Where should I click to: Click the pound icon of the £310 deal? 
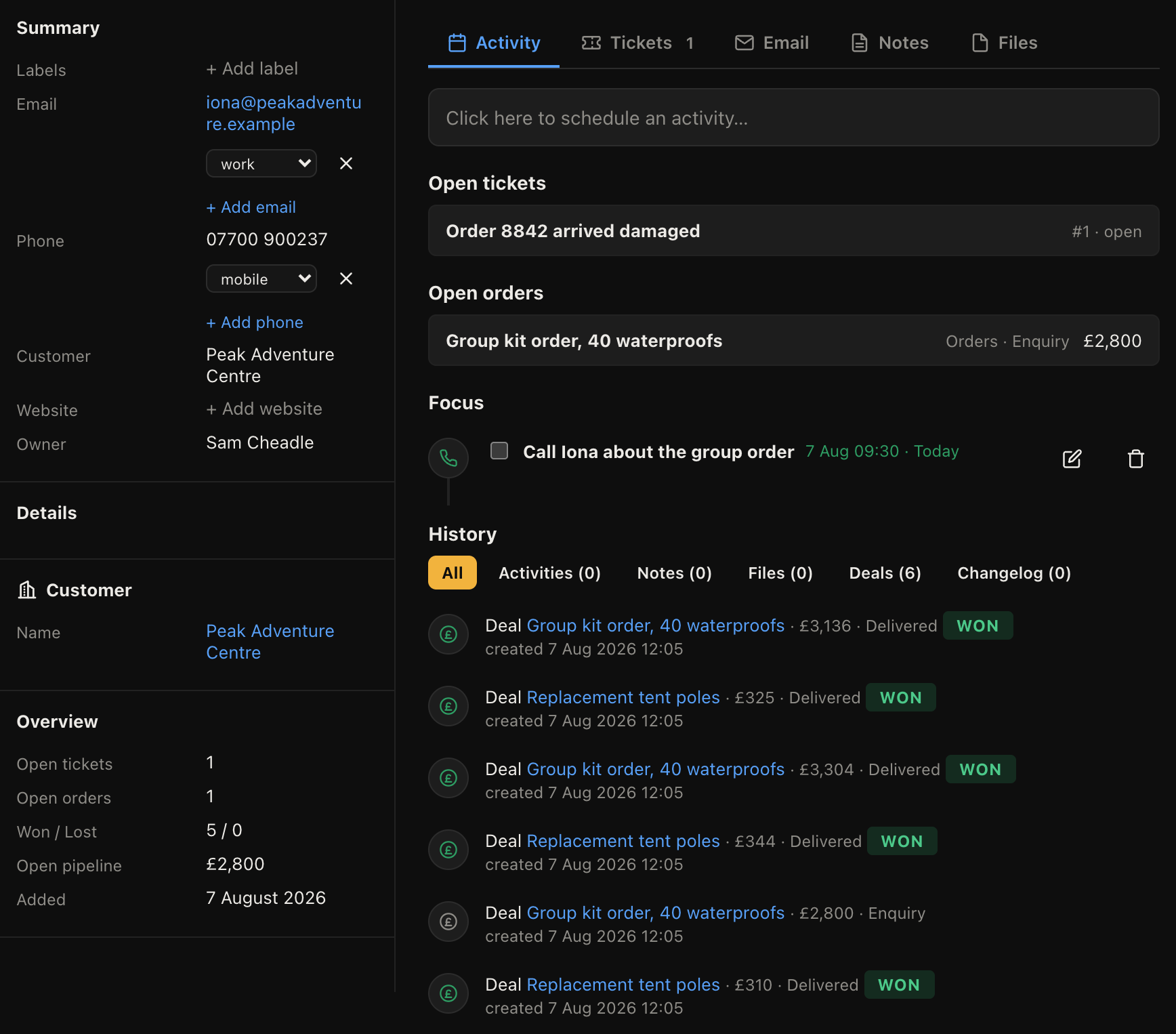(x=448, y=993)
